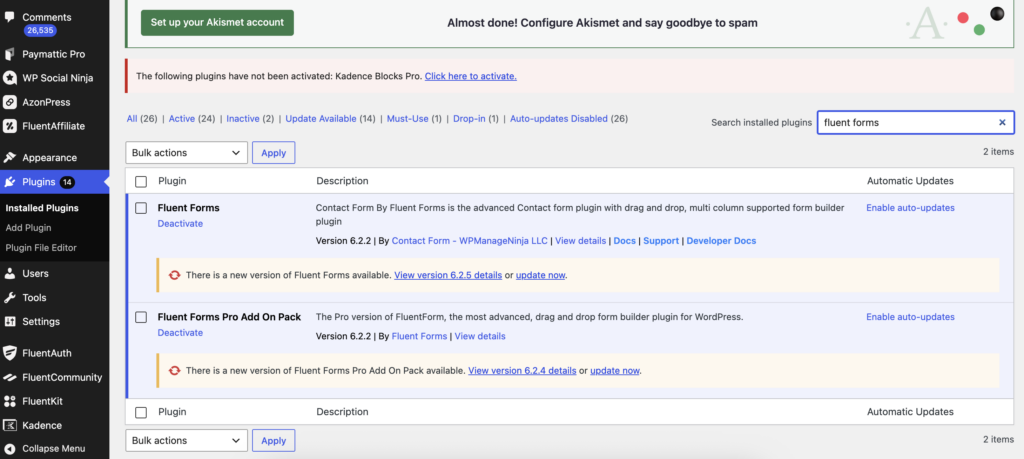
Task: Click the bottom Apply button
Action: click(x=274, y=441)
